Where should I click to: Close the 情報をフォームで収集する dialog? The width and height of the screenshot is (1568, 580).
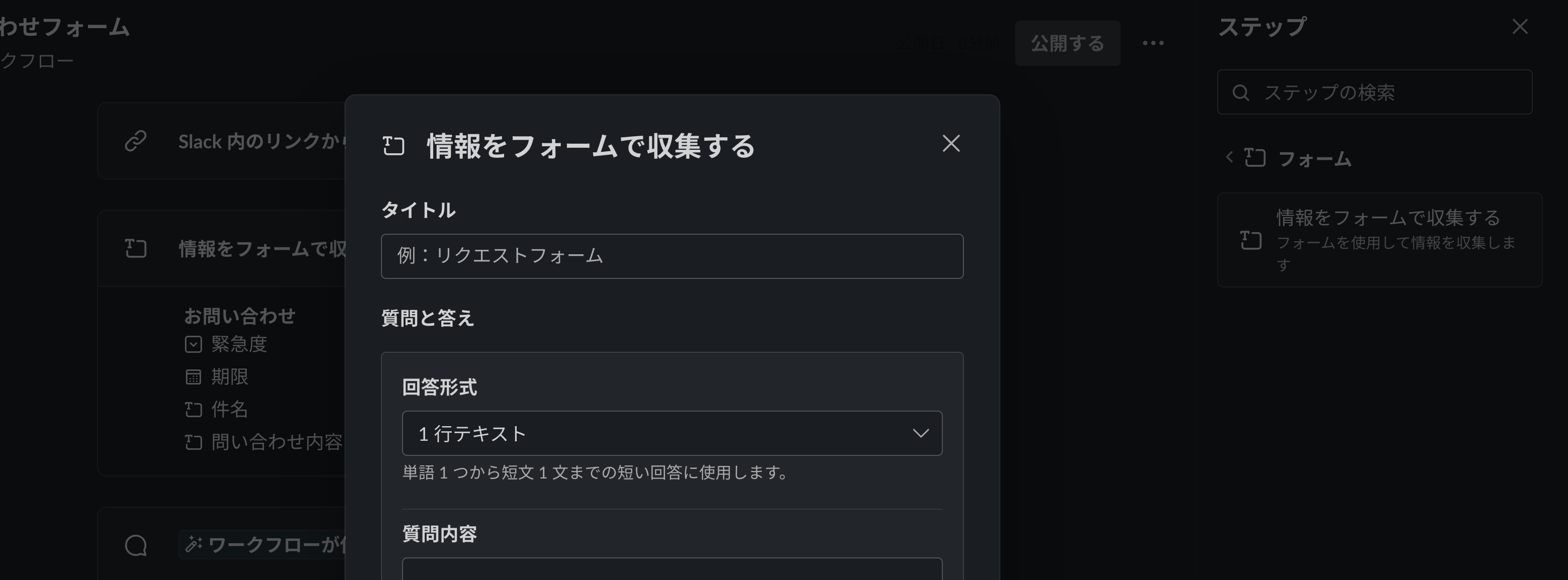[951, 144]
